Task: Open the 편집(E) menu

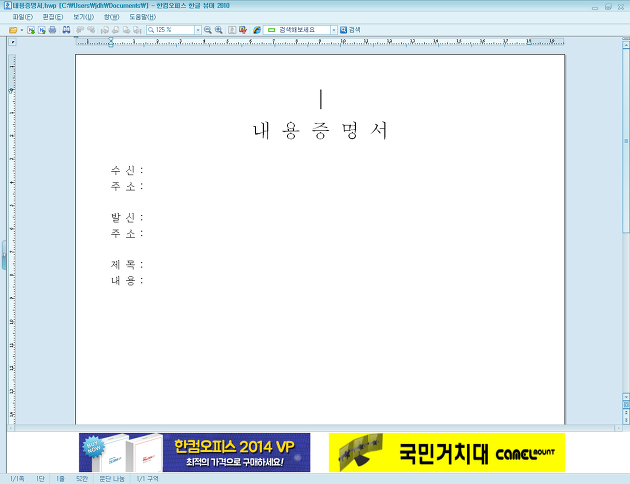Action: 53,17
